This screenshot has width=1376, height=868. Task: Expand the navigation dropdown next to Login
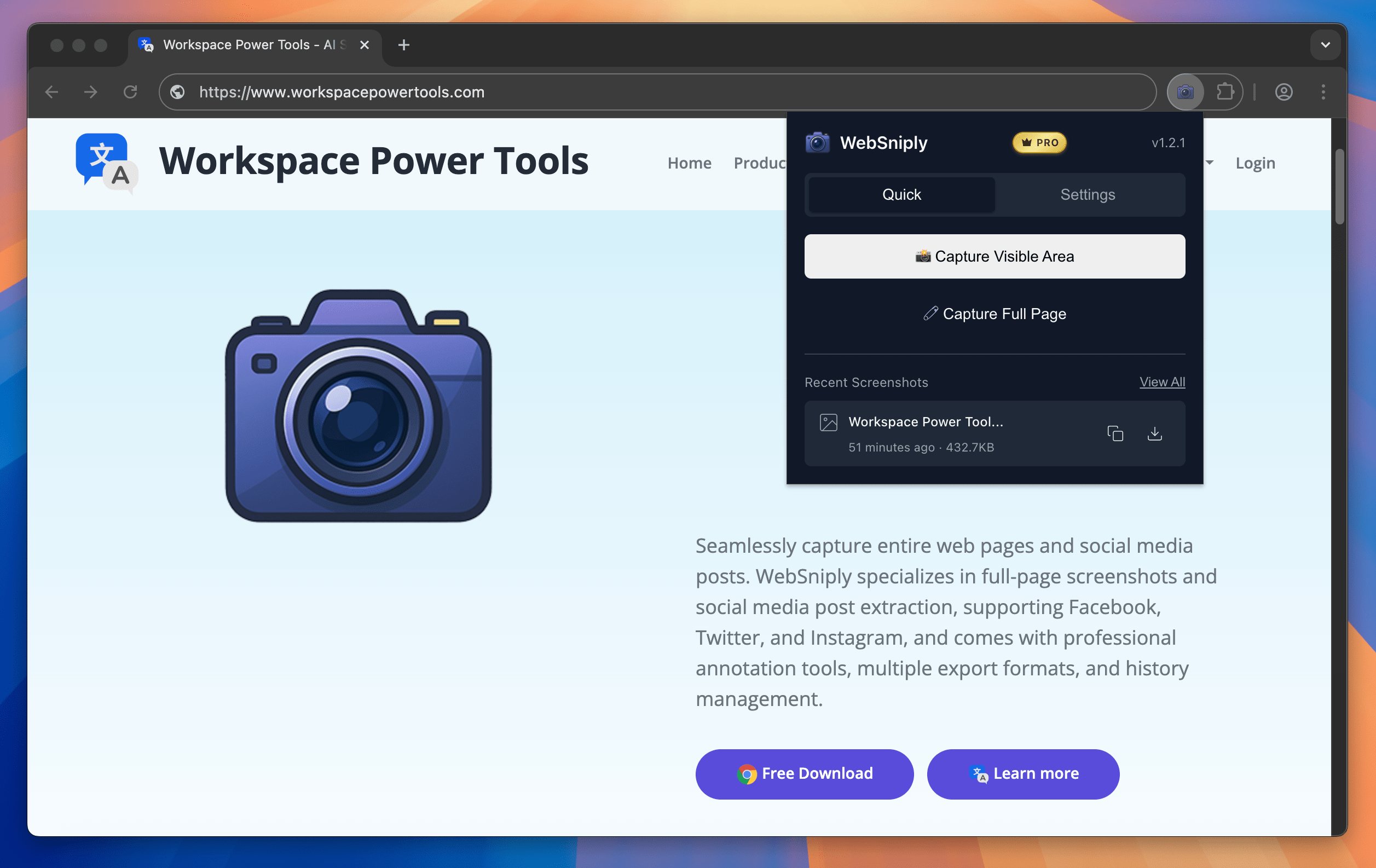coord(1209,164)
